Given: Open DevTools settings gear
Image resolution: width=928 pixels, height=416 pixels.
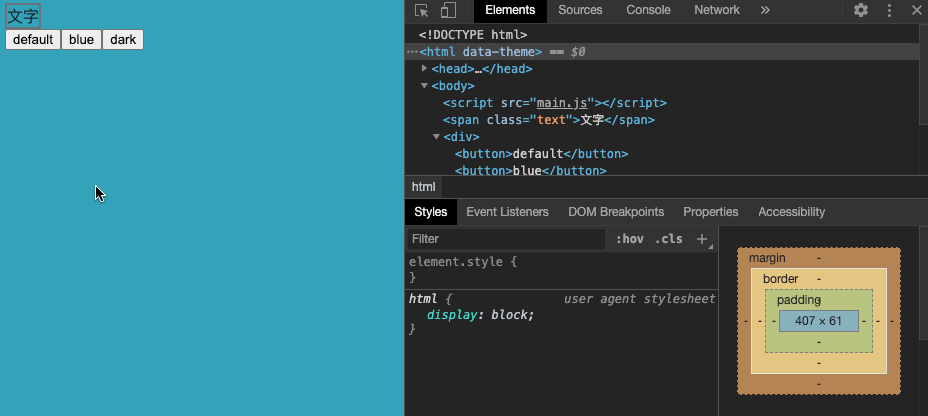Looking at the screenshot, I should coord(861,10).
